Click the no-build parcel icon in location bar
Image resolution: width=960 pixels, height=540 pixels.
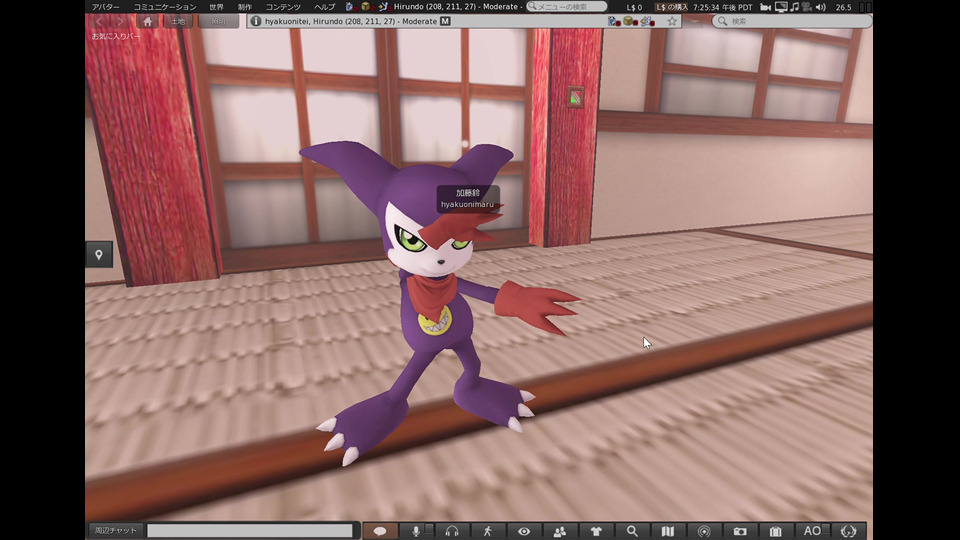point(630,21)
